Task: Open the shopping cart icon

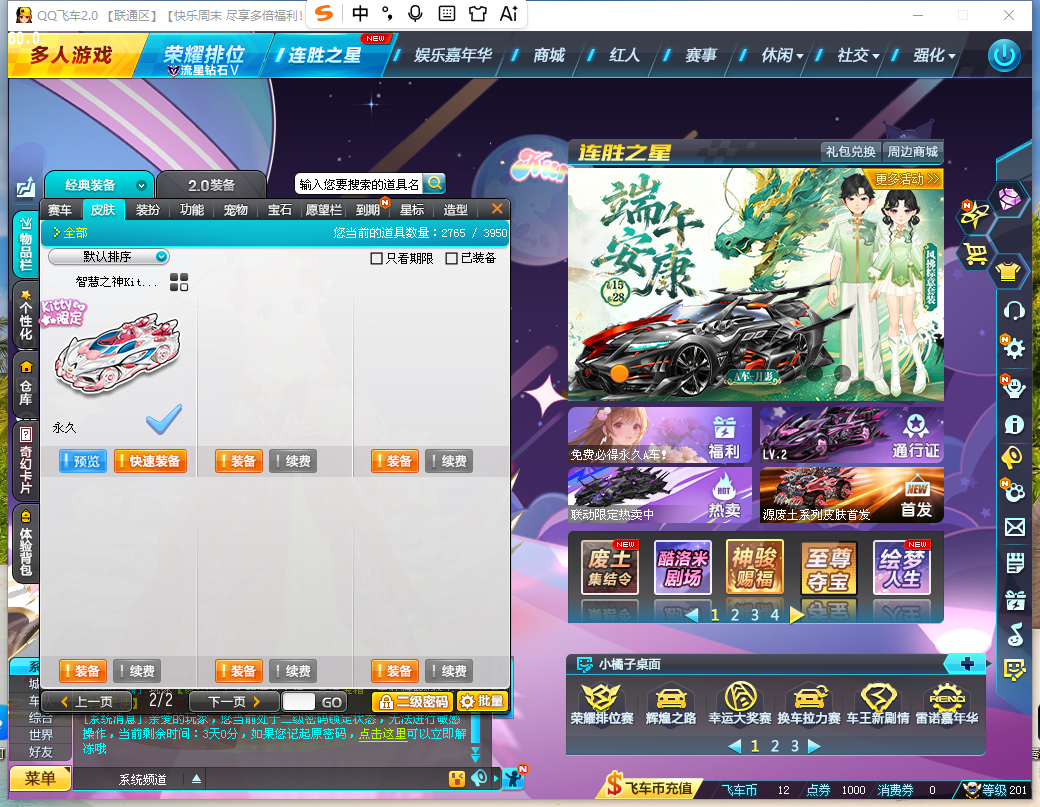Action: 975,254
